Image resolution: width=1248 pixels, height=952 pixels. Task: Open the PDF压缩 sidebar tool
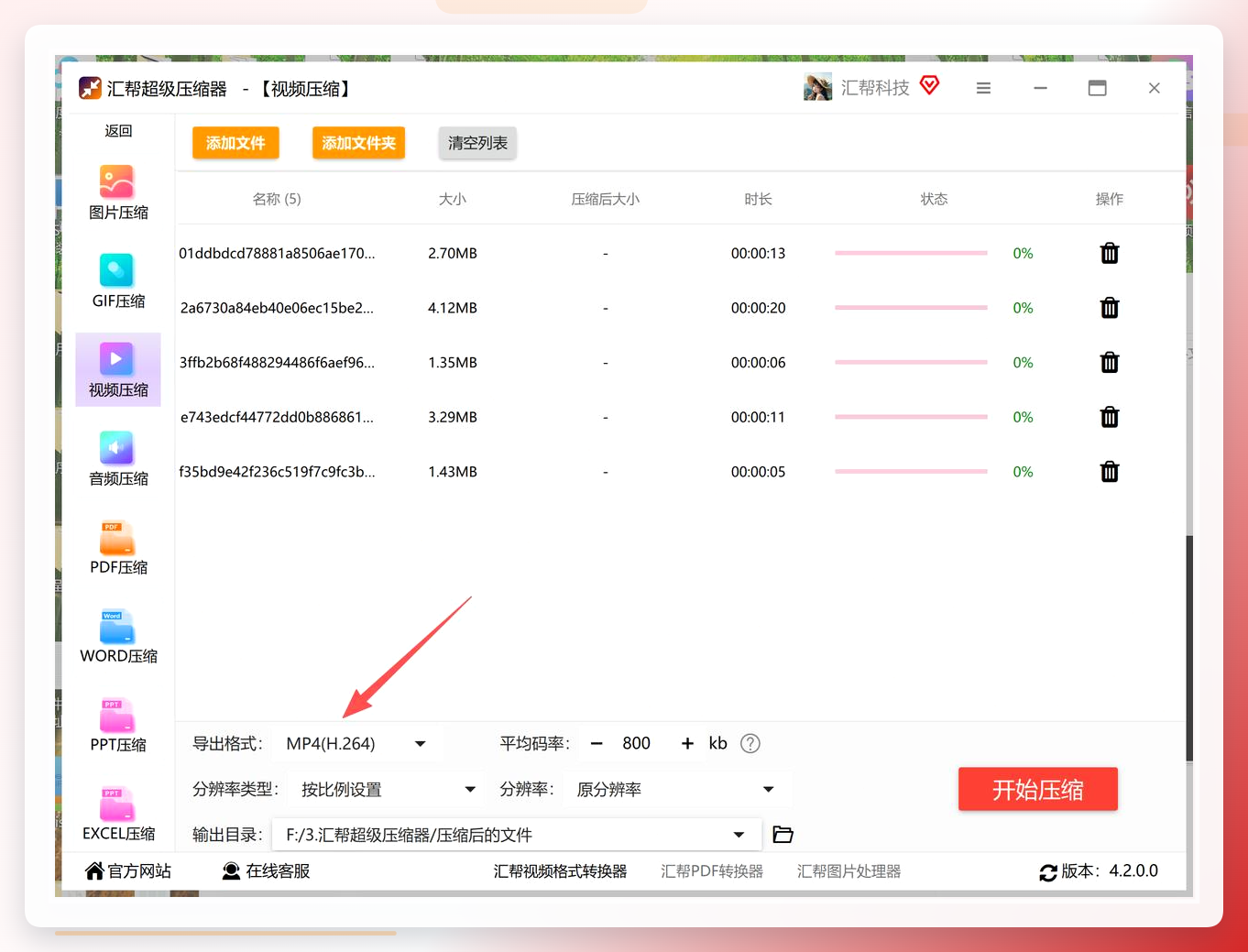[118, 548]
